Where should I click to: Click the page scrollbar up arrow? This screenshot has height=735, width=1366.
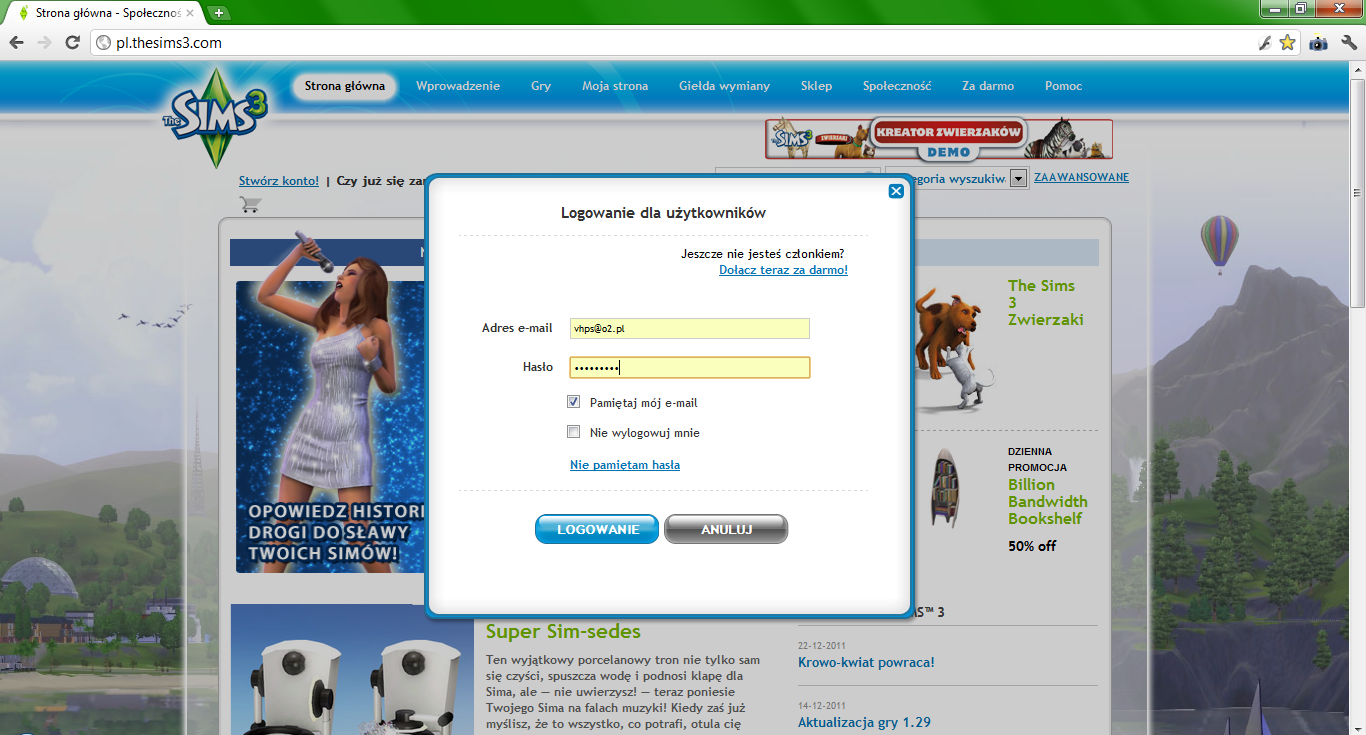[x=1357, y=69]
